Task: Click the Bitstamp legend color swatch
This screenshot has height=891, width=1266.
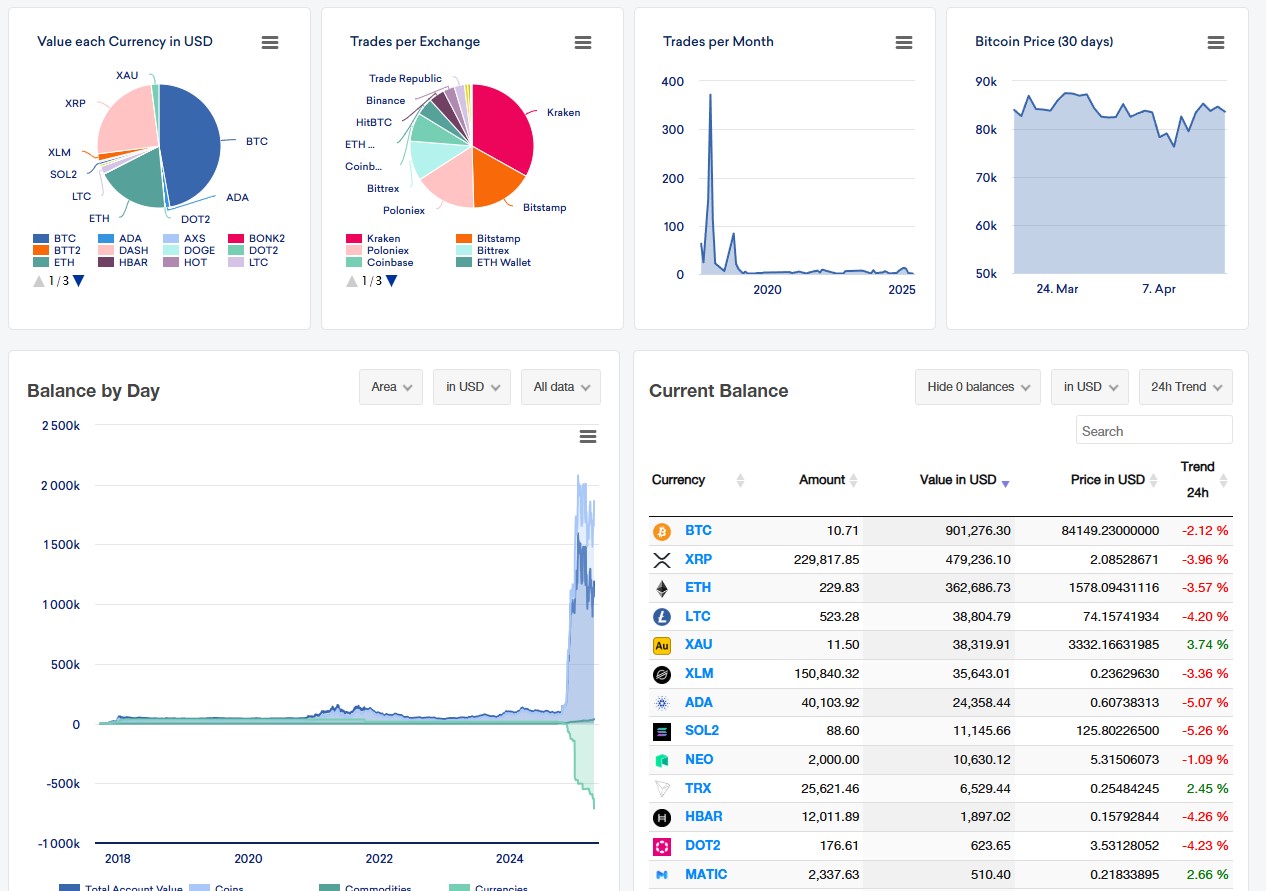Action: (463, 239)
